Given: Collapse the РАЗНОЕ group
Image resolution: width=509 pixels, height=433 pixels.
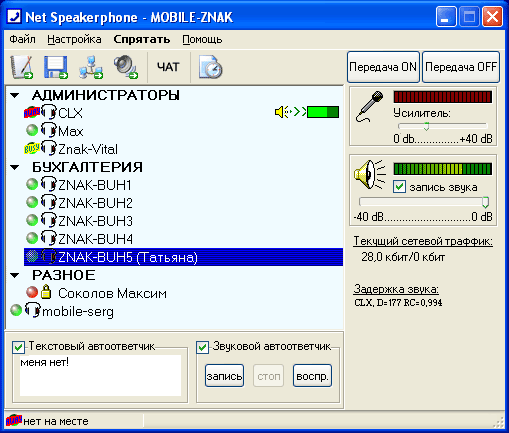Looking at the screenshot, I should pyautogui.click(x=14, y=275).
